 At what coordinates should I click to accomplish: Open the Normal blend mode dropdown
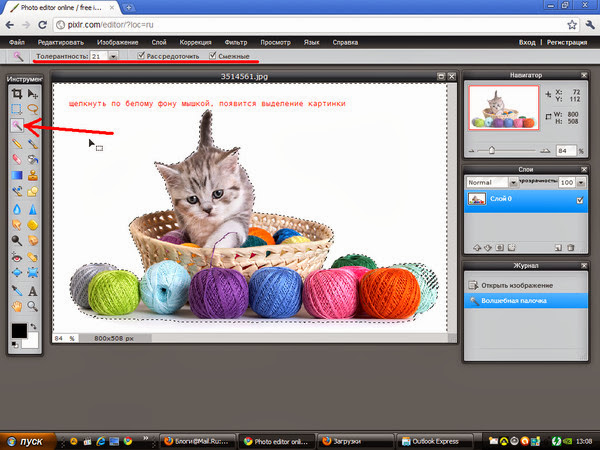point(513,183)
